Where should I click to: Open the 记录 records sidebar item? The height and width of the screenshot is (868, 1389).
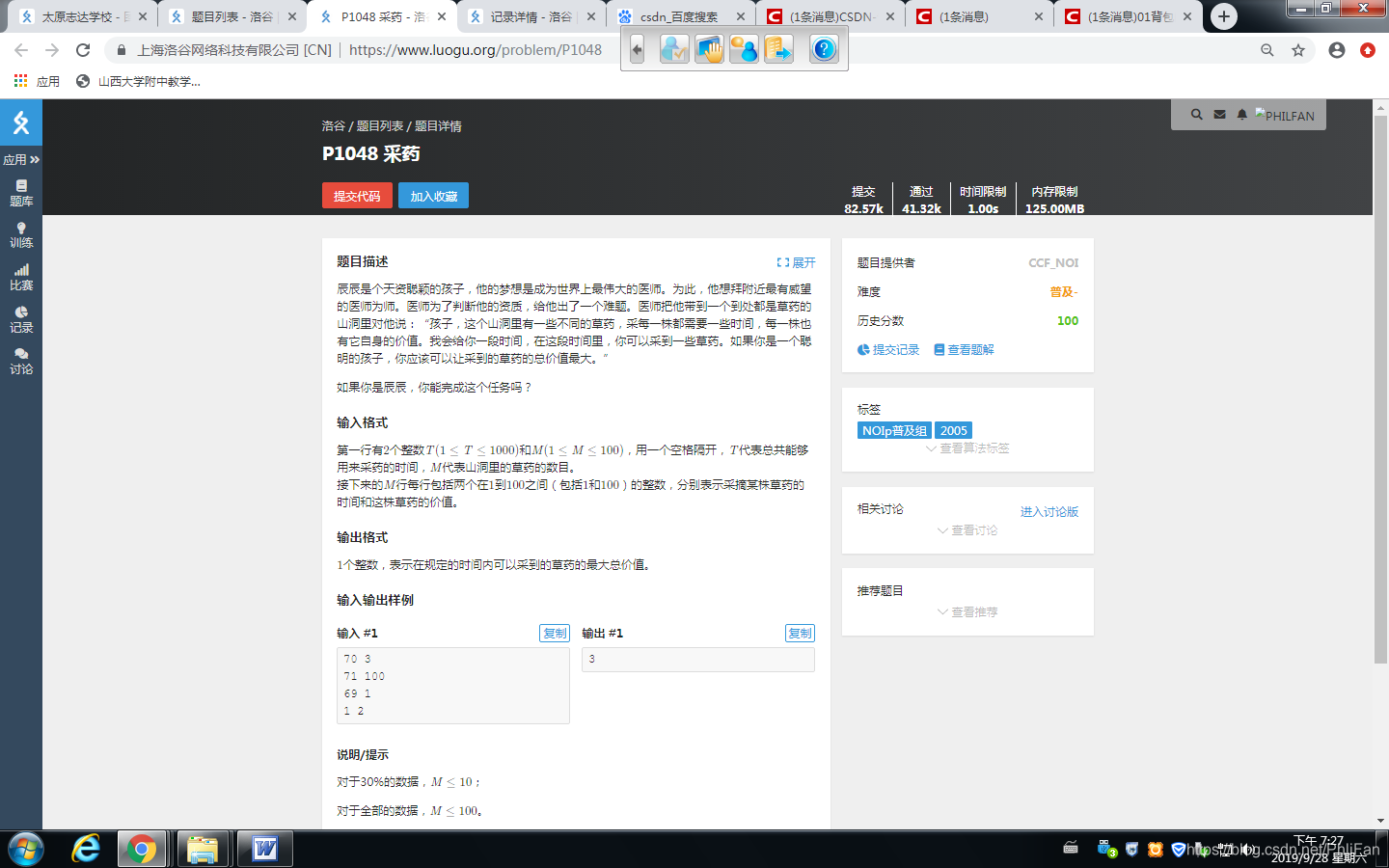tap(21, 319)
